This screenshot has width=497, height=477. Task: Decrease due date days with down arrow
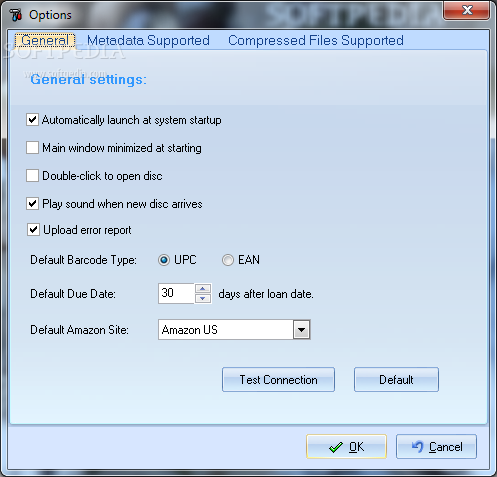(x=203, y=298)
